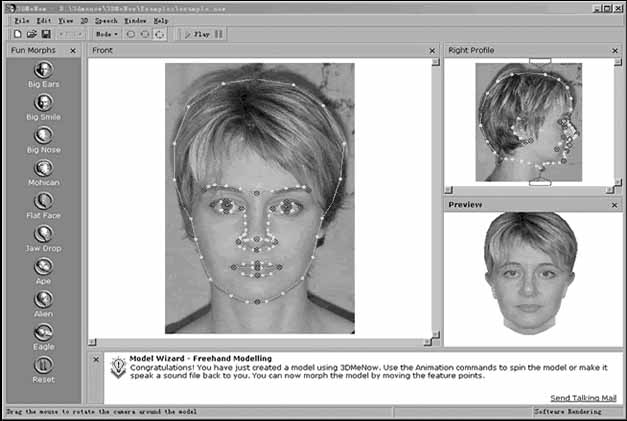The image size is (627, 421).
Task: Trigger the Jaw Drop morph
Action: coord(43,234)
